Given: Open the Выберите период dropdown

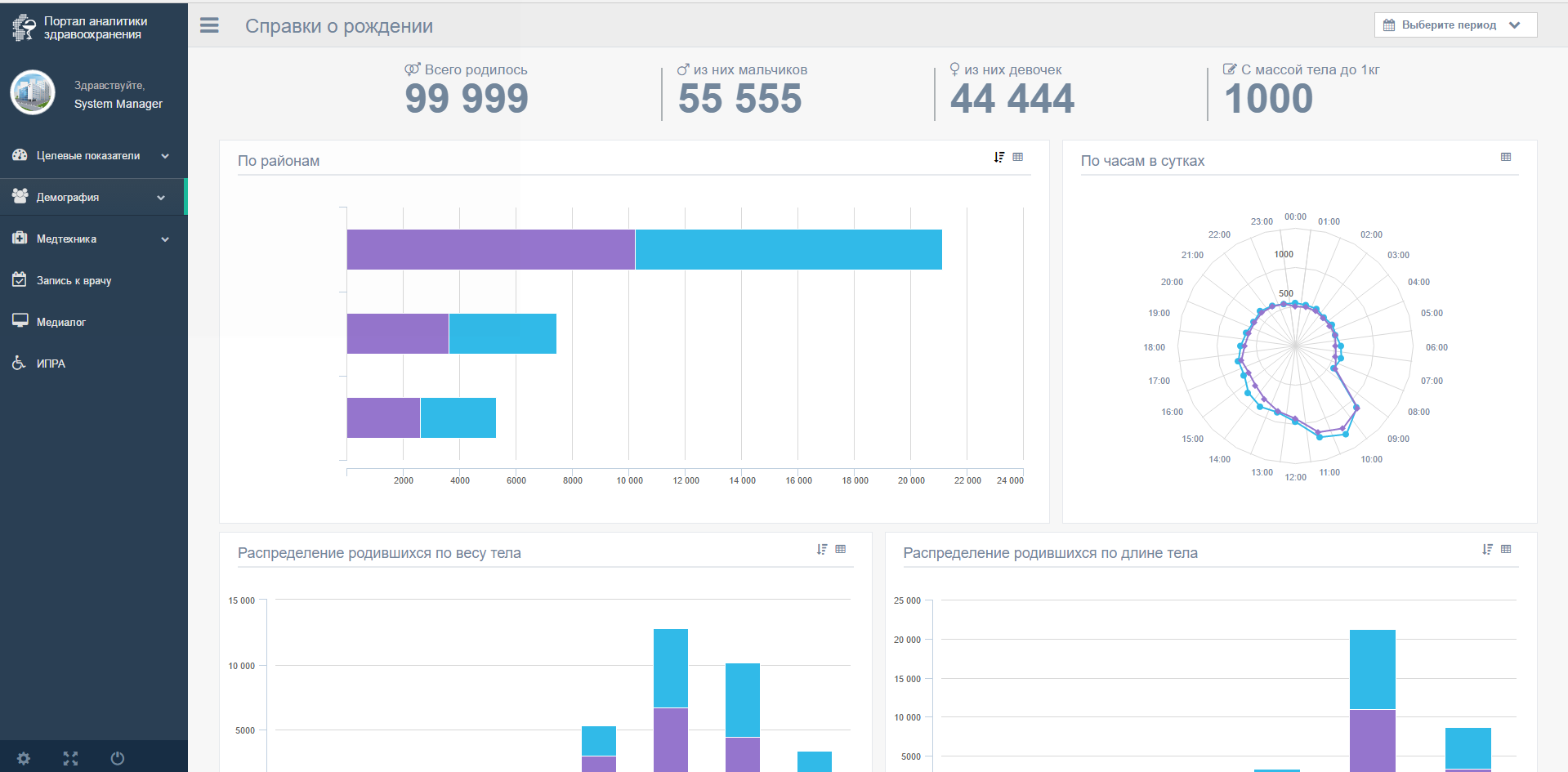Looking at the screenshot, I should 1455,25.
